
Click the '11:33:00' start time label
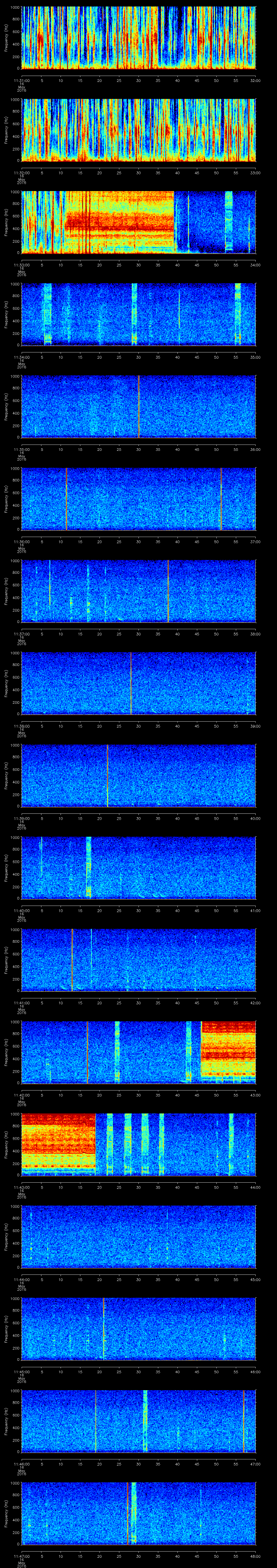click(21, 265)
